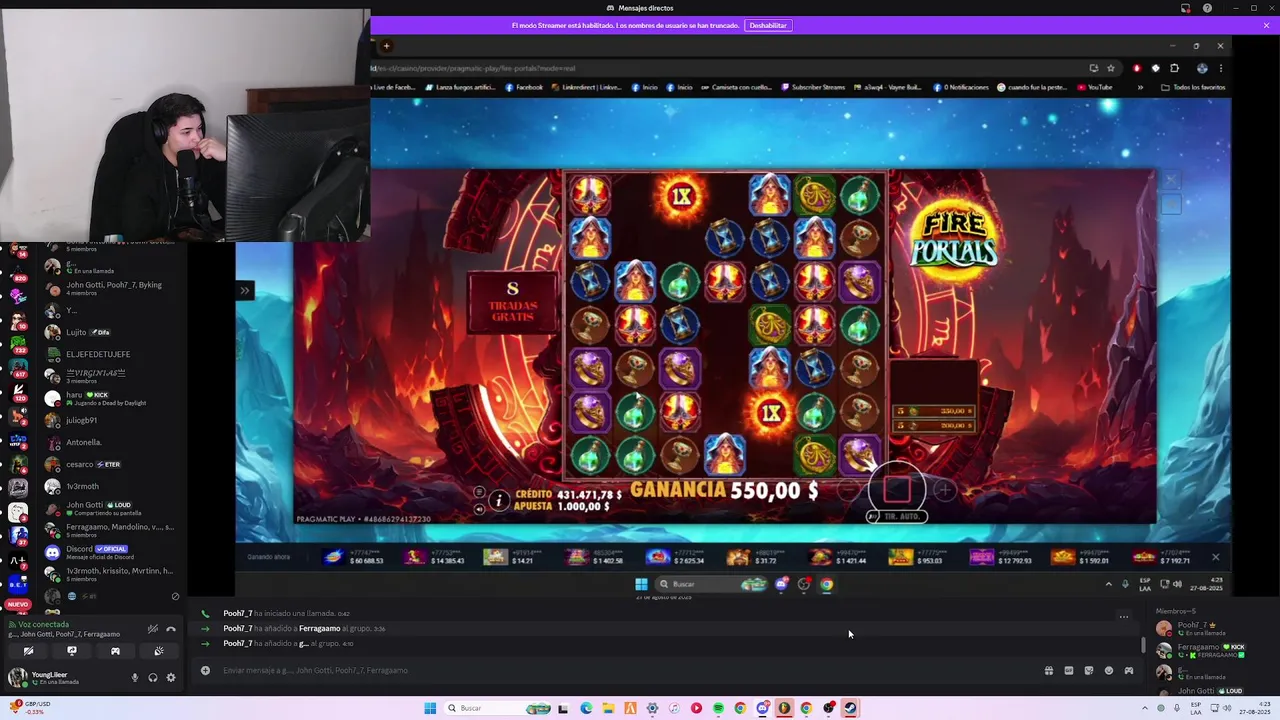
Task: Open the 0 Notificaciones bookmark
Action: point(960,87)
